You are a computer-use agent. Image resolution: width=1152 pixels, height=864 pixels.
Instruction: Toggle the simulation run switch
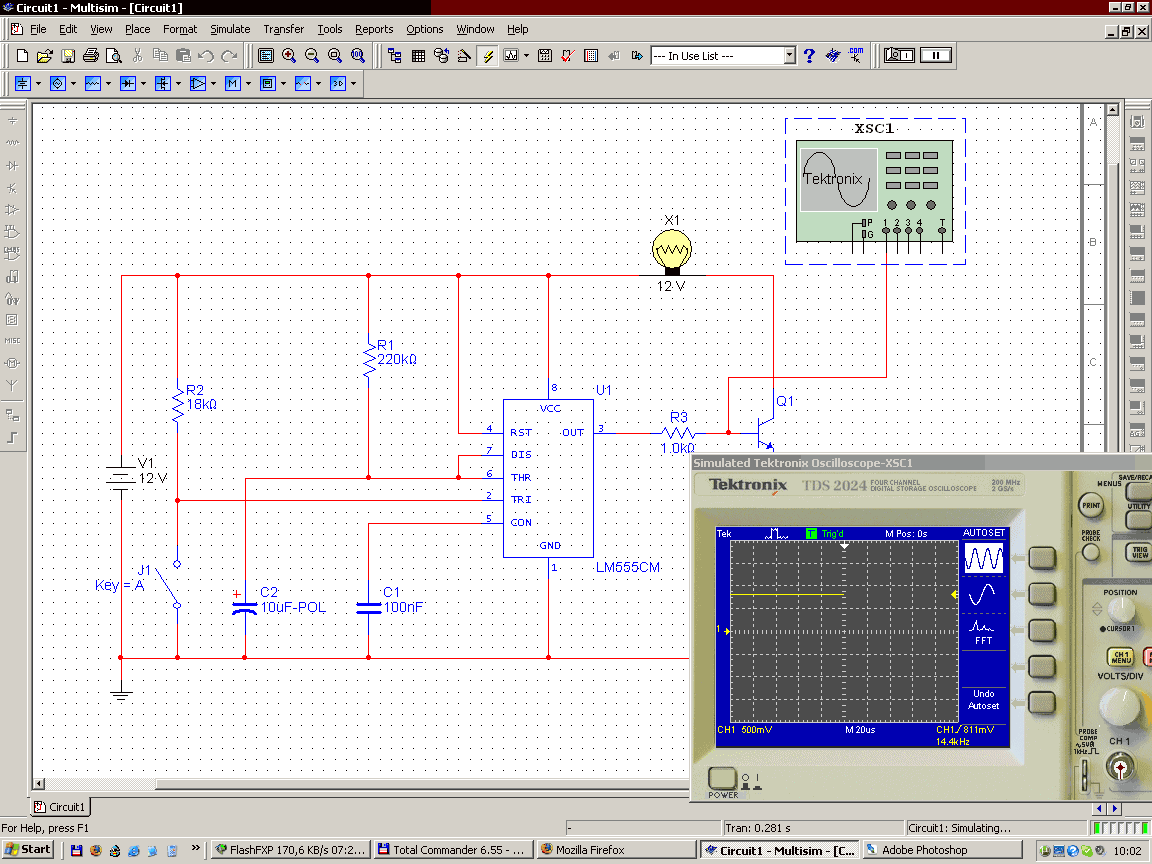point(899,56)
